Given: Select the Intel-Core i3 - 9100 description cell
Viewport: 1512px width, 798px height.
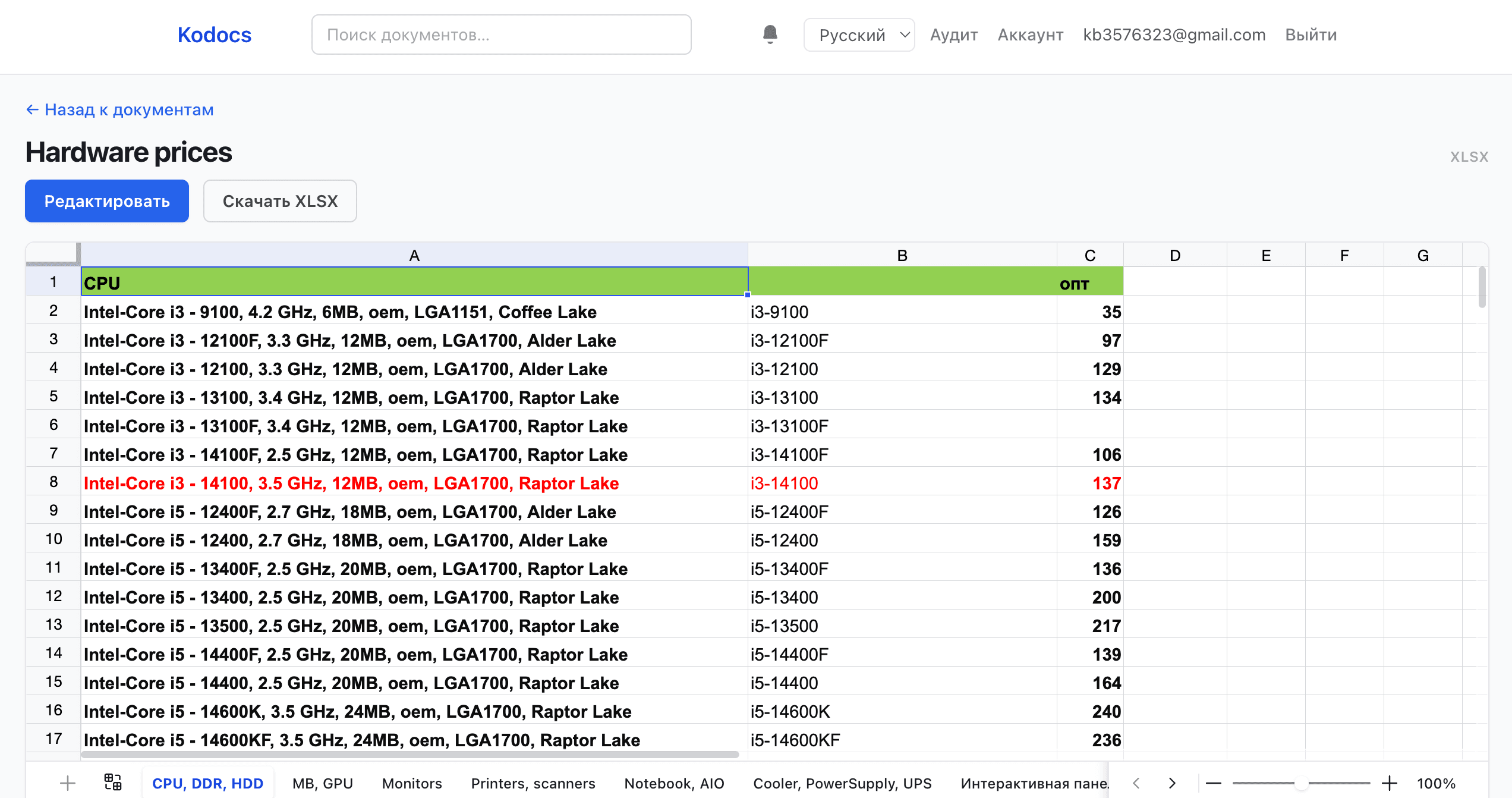Looking at the screenshot, I should (x=414, y=310).
